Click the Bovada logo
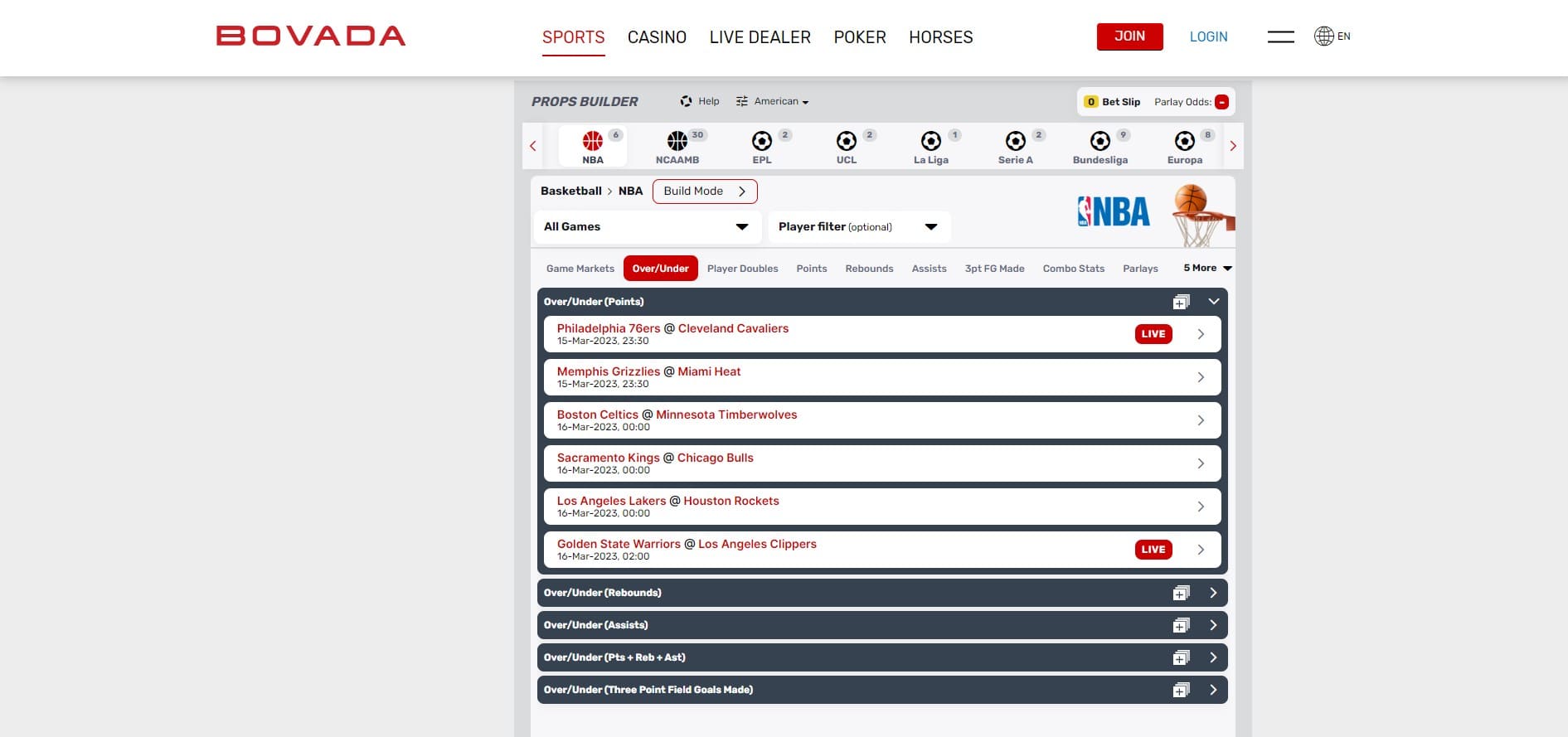 point(311,36)
